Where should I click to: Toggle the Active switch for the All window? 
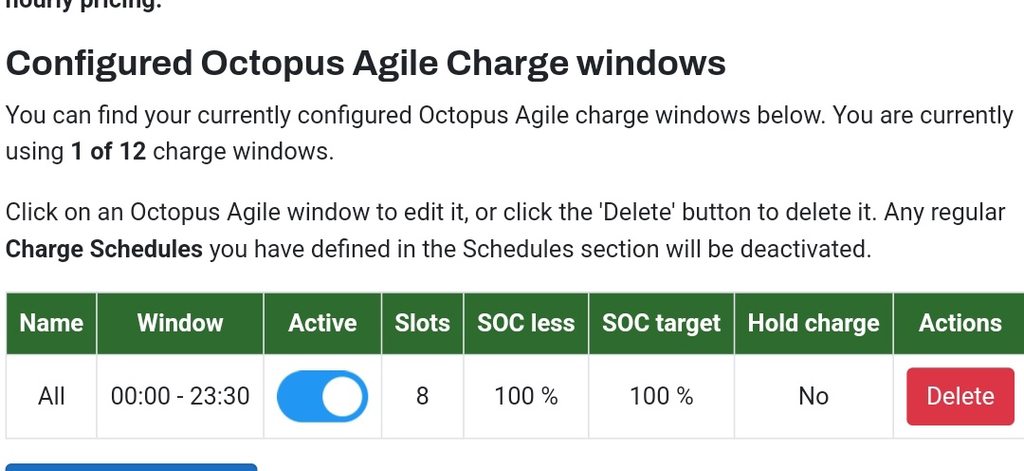point(322,396)
